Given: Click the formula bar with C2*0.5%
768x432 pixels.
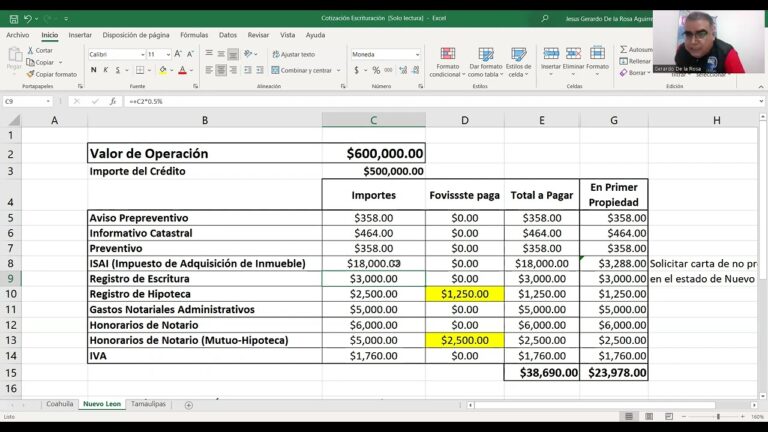Looking at the screenshot, I should [x=441, y=101].
